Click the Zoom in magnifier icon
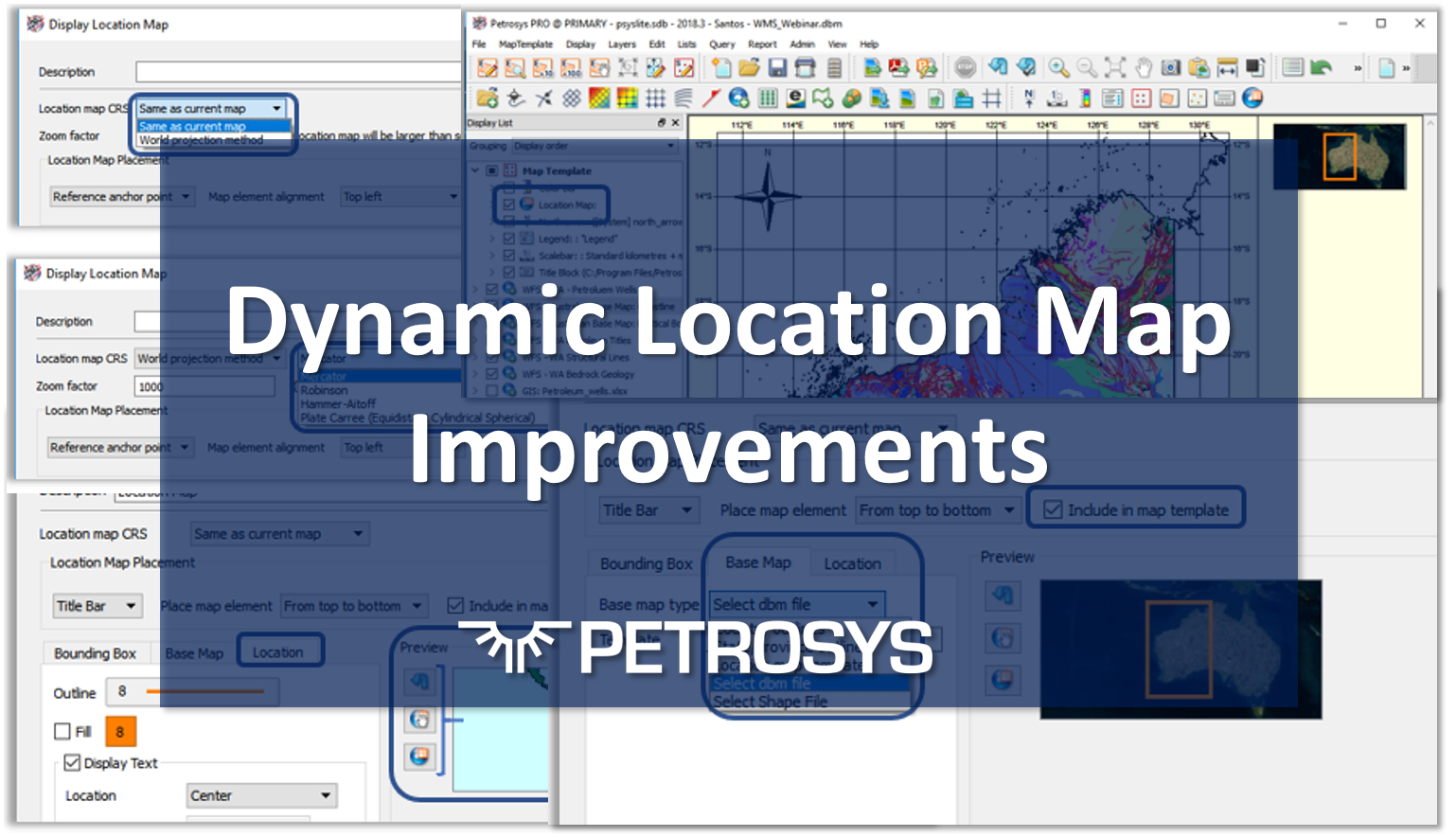 (1059, 67)
